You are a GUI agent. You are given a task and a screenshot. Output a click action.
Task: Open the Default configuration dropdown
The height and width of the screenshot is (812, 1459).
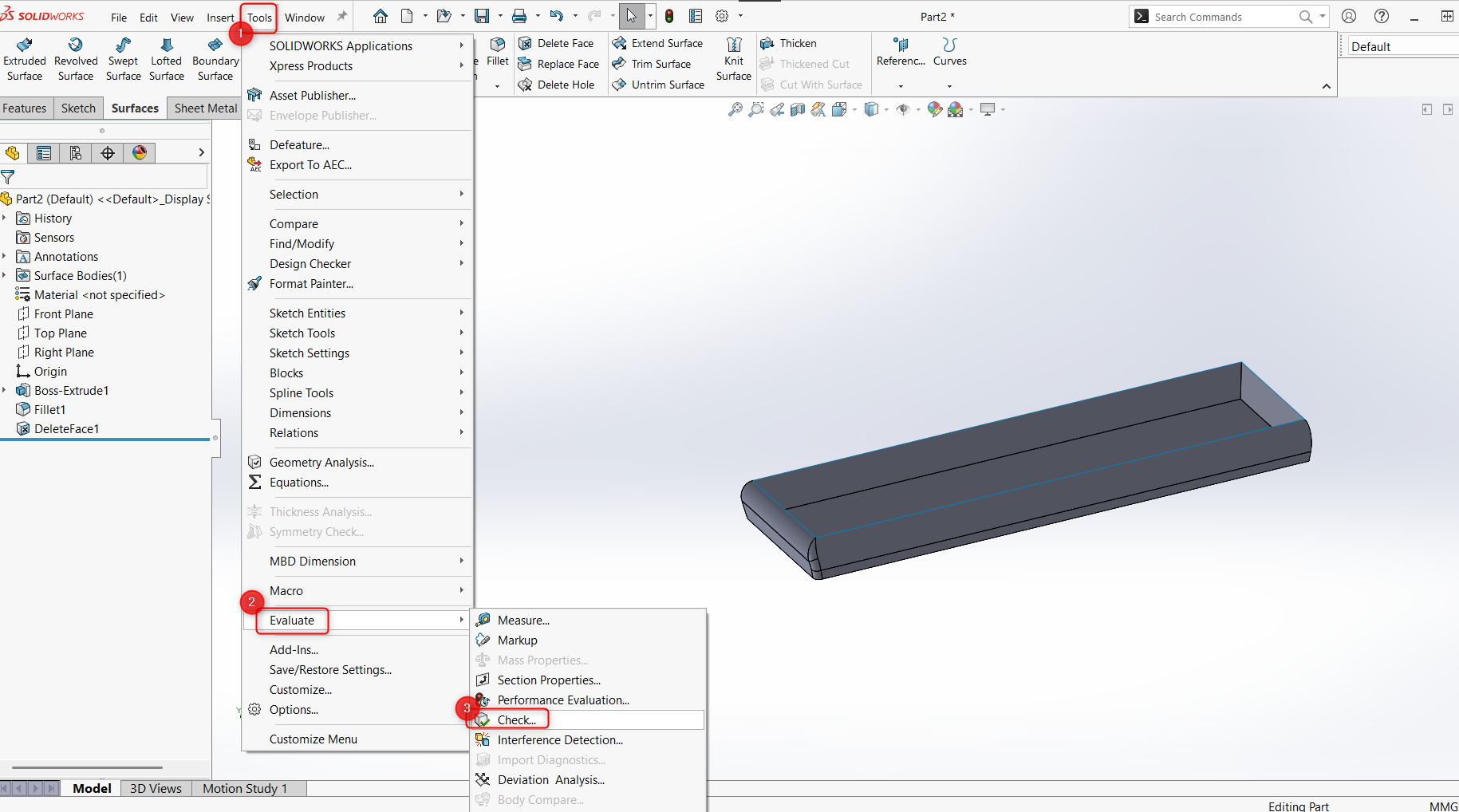pos(1402,45)
